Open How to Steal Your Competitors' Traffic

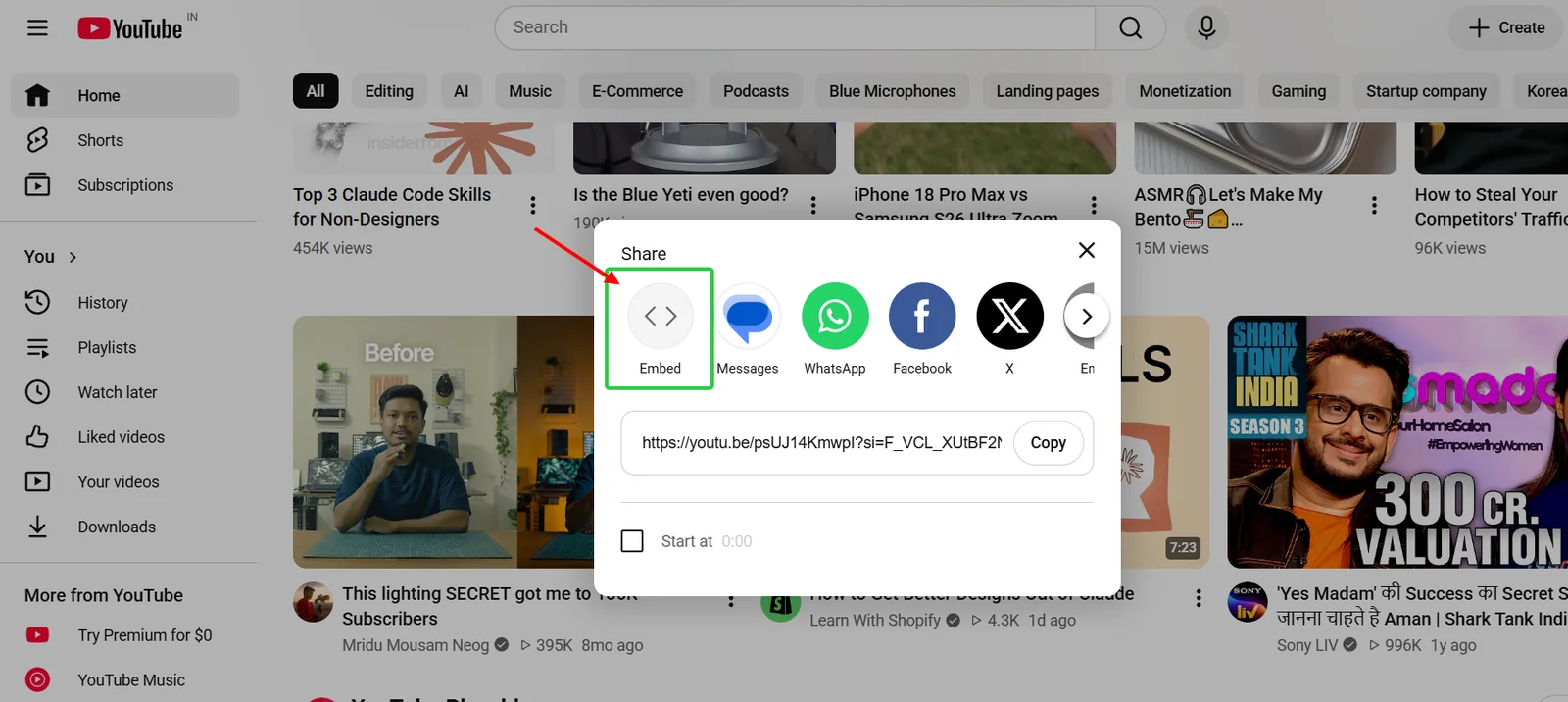[x=1491, y=207]
